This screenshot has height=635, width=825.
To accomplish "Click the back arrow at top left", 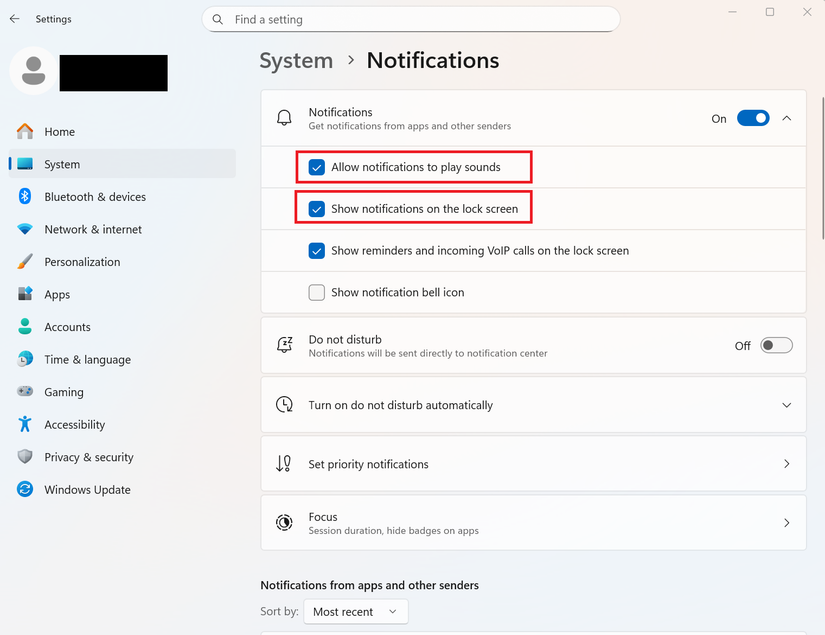I will click(14, 18).
